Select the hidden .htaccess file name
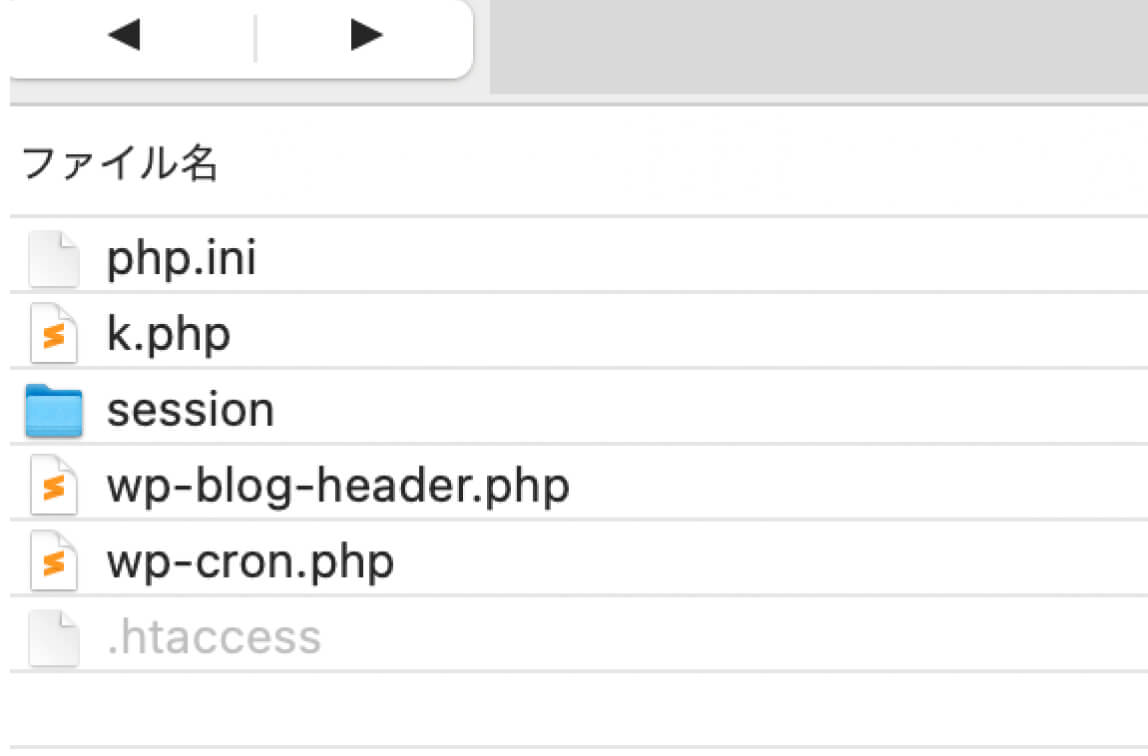 click(x=214, y=637)
